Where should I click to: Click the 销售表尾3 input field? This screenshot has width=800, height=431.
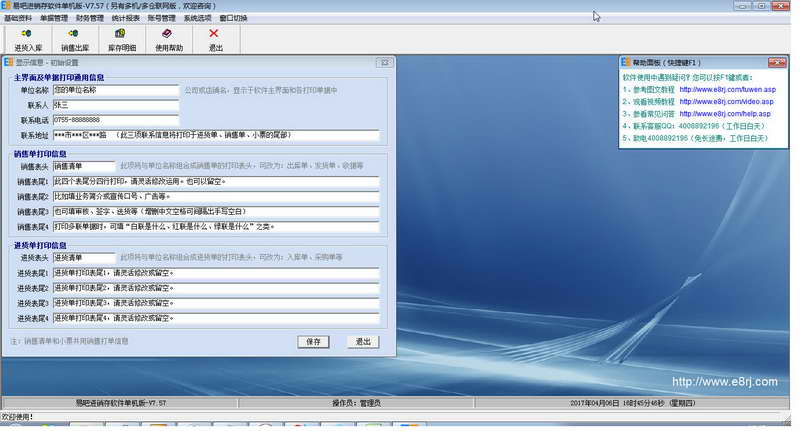click(x=216, y=212)
